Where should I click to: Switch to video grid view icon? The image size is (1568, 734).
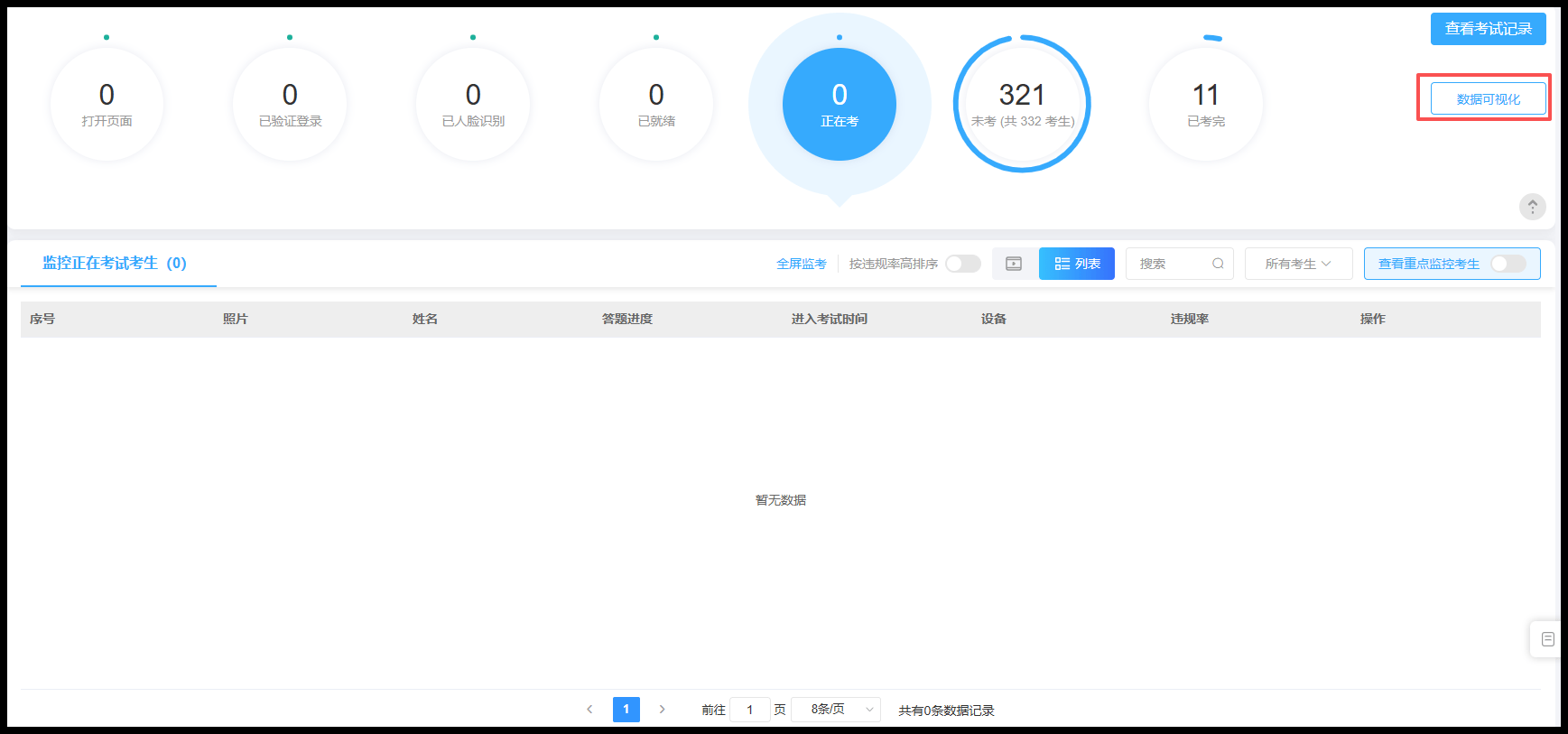click(x=1014, y=264)
